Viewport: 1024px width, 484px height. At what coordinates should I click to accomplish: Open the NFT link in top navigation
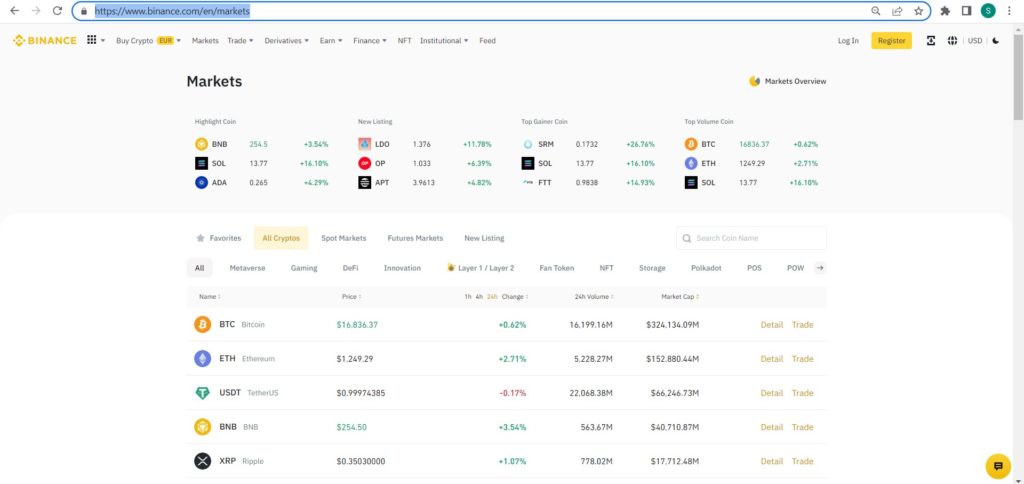[x=404, y=40]
